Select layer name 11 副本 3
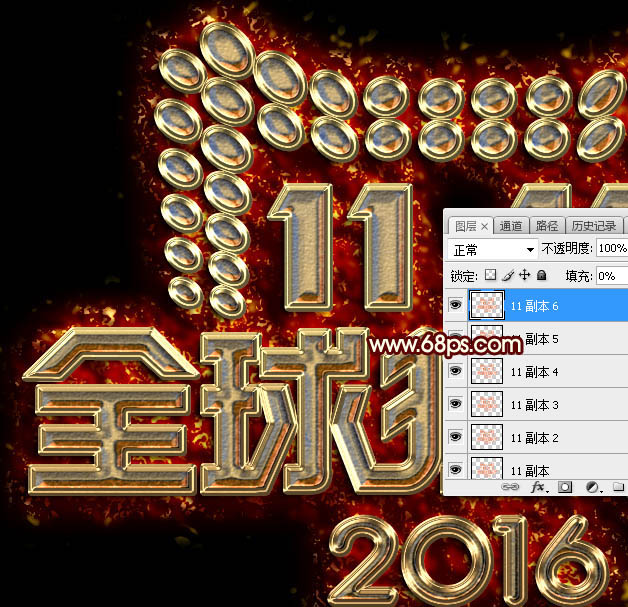This screenshot has width=628, height=607. click(x=534, y=405)
